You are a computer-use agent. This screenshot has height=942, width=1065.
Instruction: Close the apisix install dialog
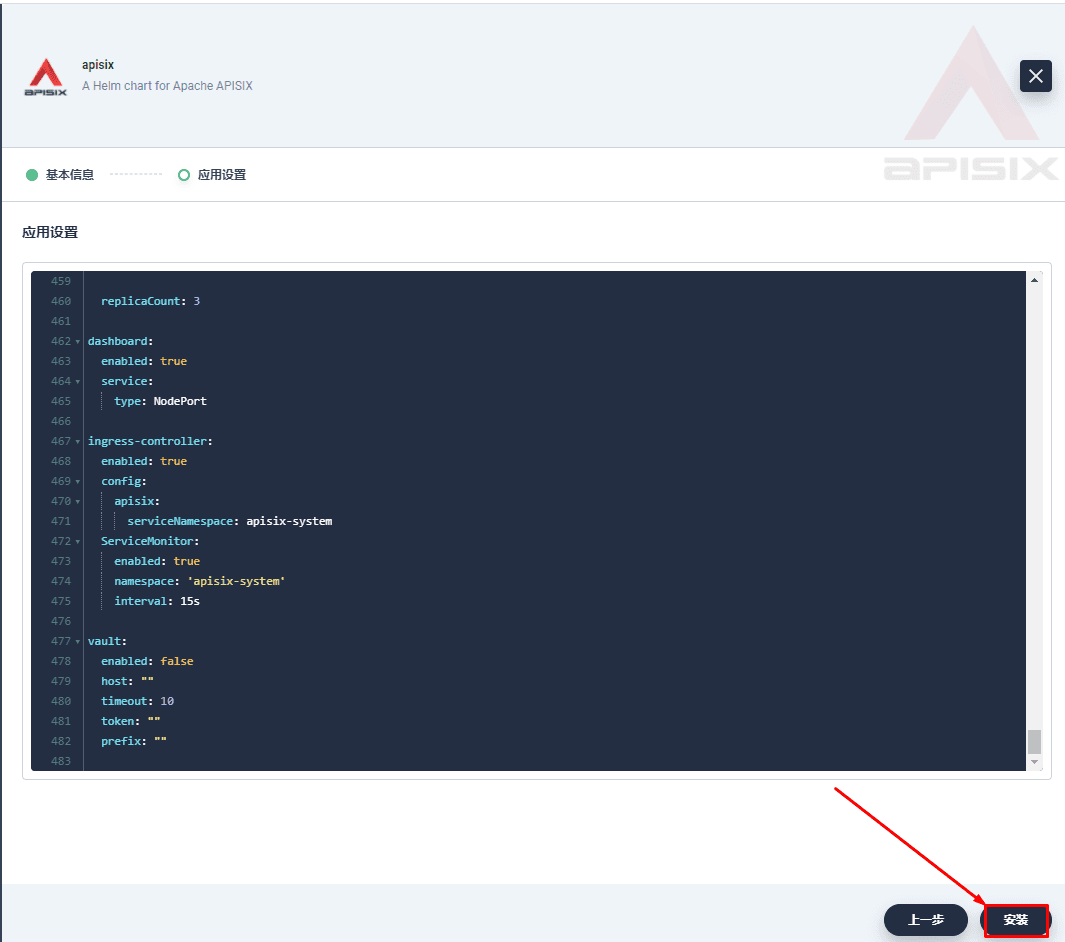pos(1035,76)
